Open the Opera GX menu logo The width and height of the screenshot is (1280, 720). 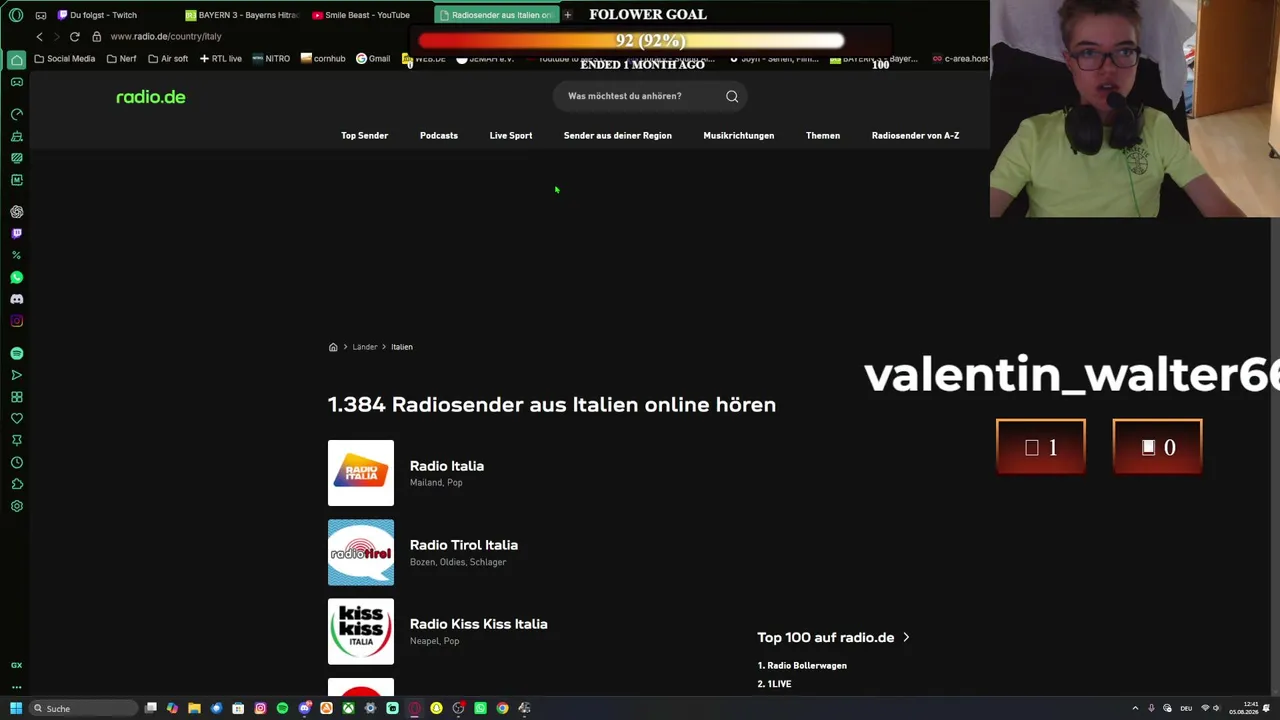point(16,15)
